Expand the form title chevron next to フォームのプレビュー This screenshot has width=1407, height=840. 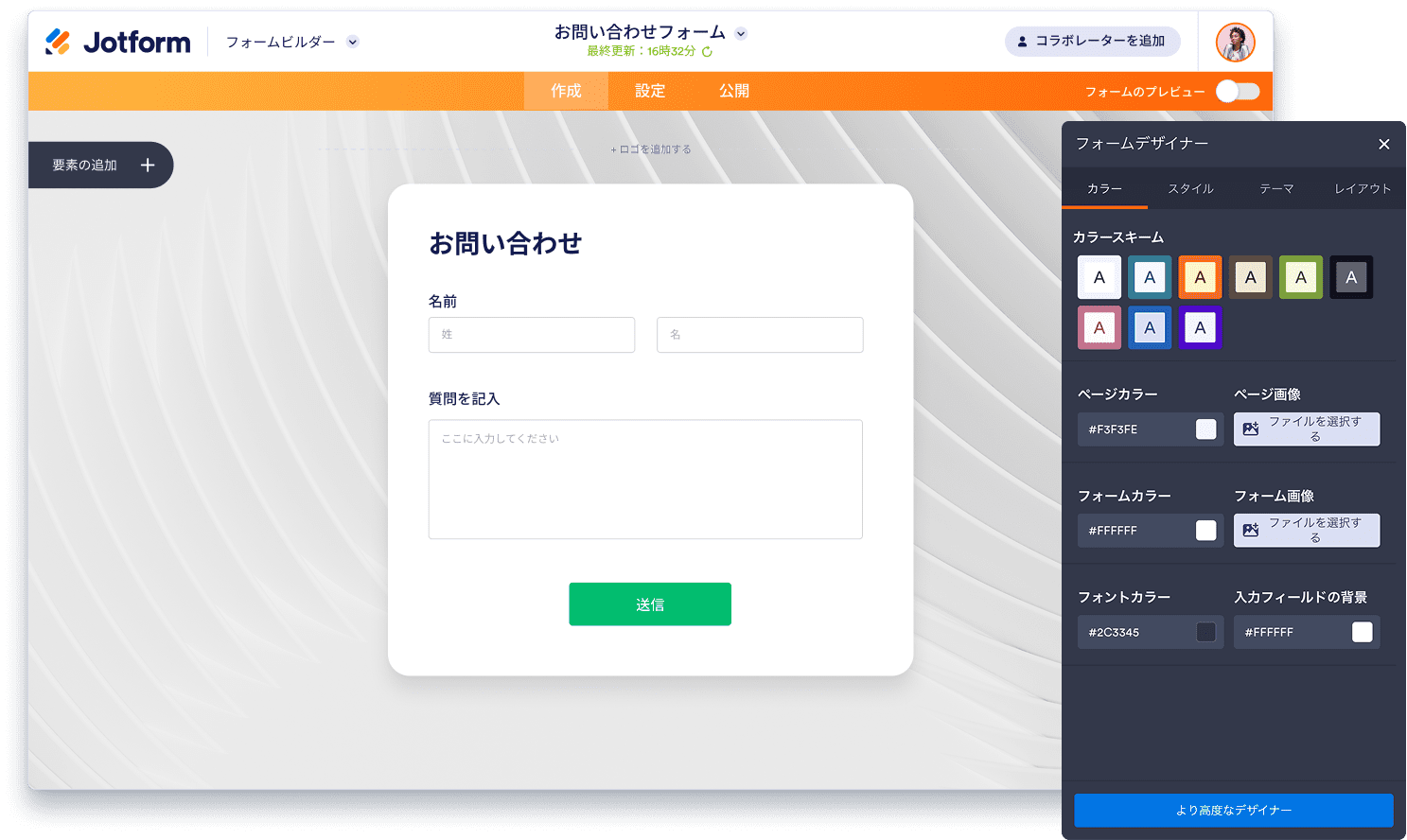pos(741,31)
